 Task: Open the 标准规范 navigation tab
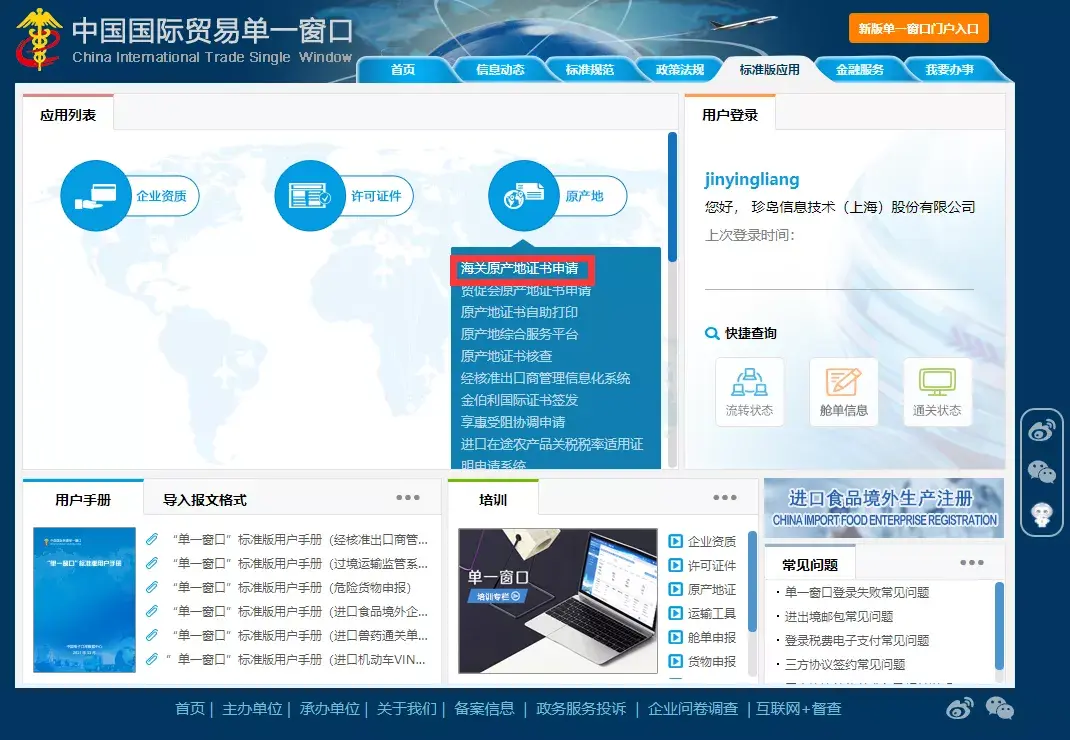[590, 69]
